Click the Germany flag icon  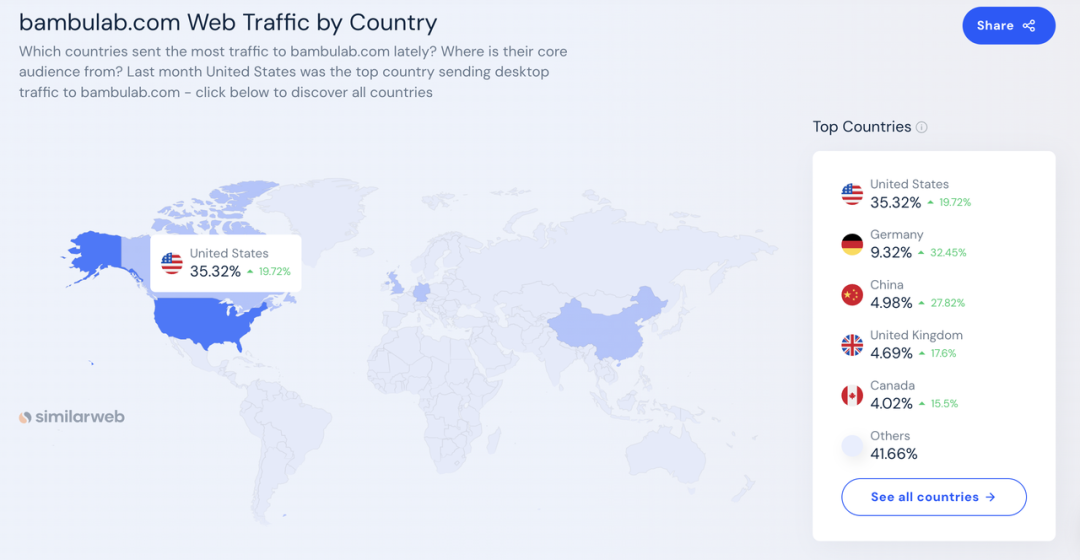tap(852, 245)
